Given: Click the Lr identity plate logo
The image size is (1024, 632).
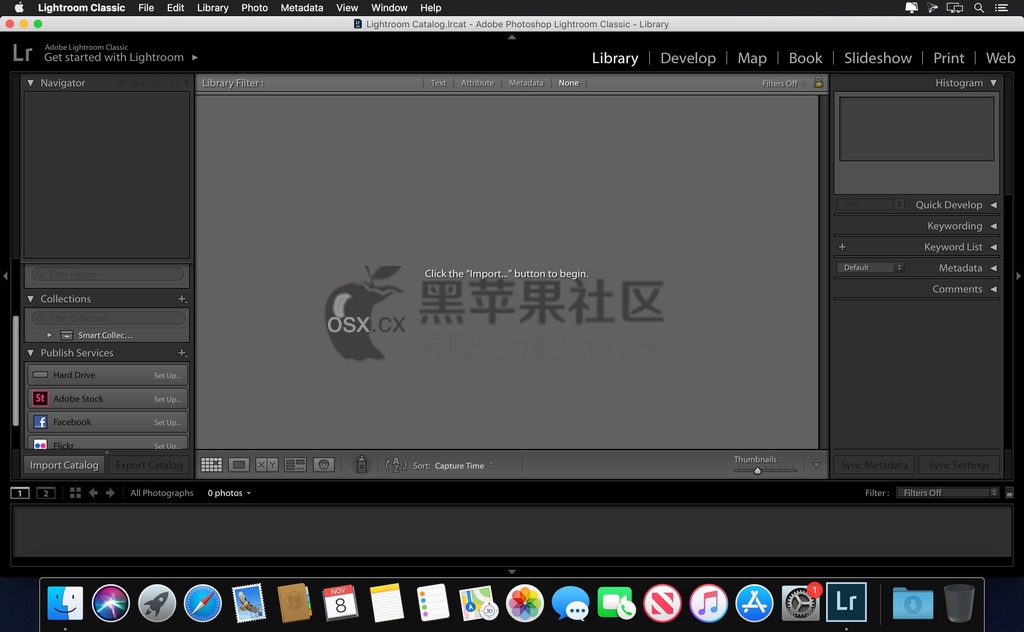Looking at the screenshot, I should [23, 52].
